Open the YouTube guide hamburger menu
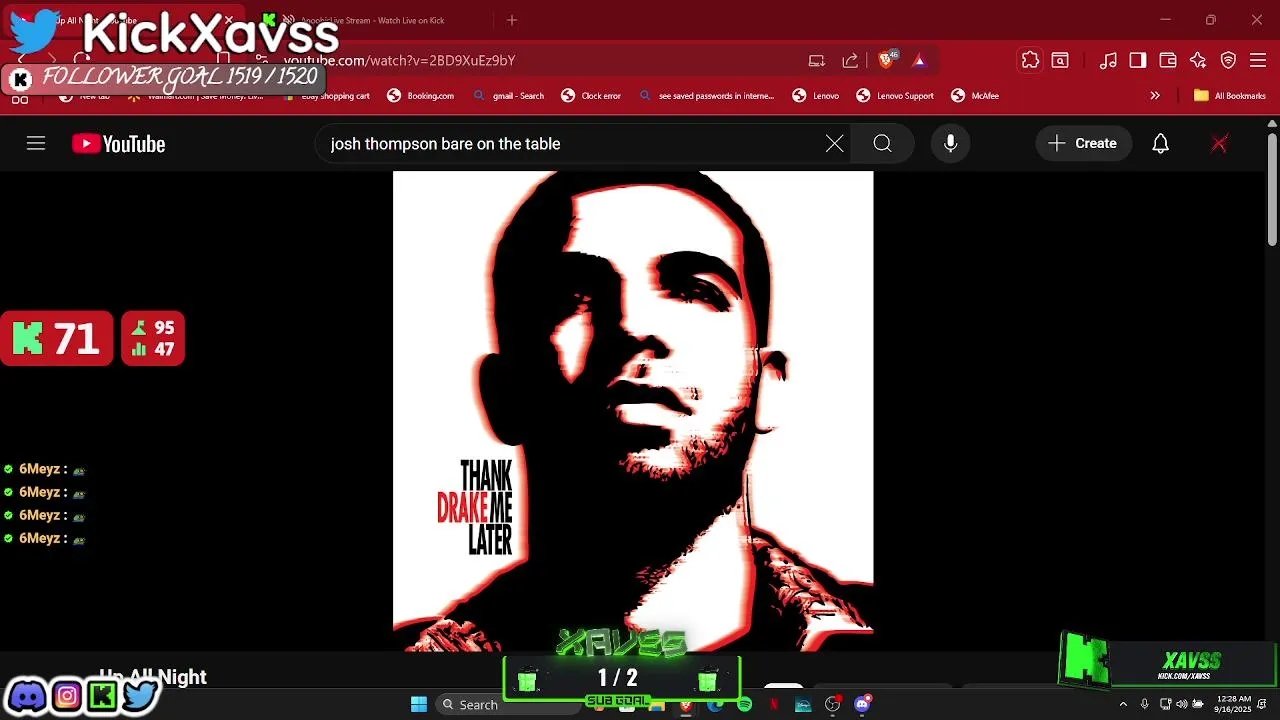 click(x=36, y=144)
